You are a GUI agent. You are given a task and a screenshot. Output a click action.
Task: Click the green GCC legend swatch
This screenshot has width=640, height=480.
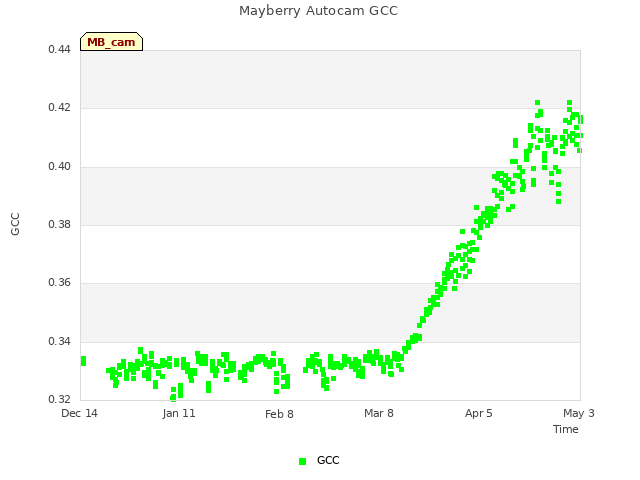[x=302, y=461]
